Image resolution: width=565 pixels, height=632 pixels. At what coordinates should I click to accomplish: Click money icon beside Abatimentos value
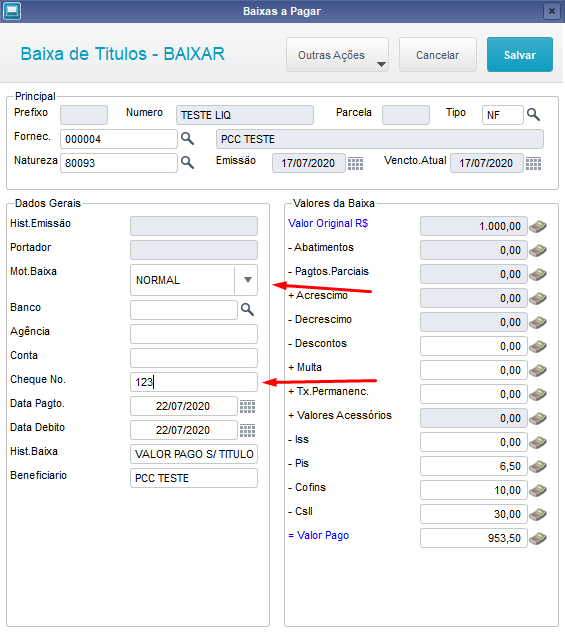click(x=538, y=251)
